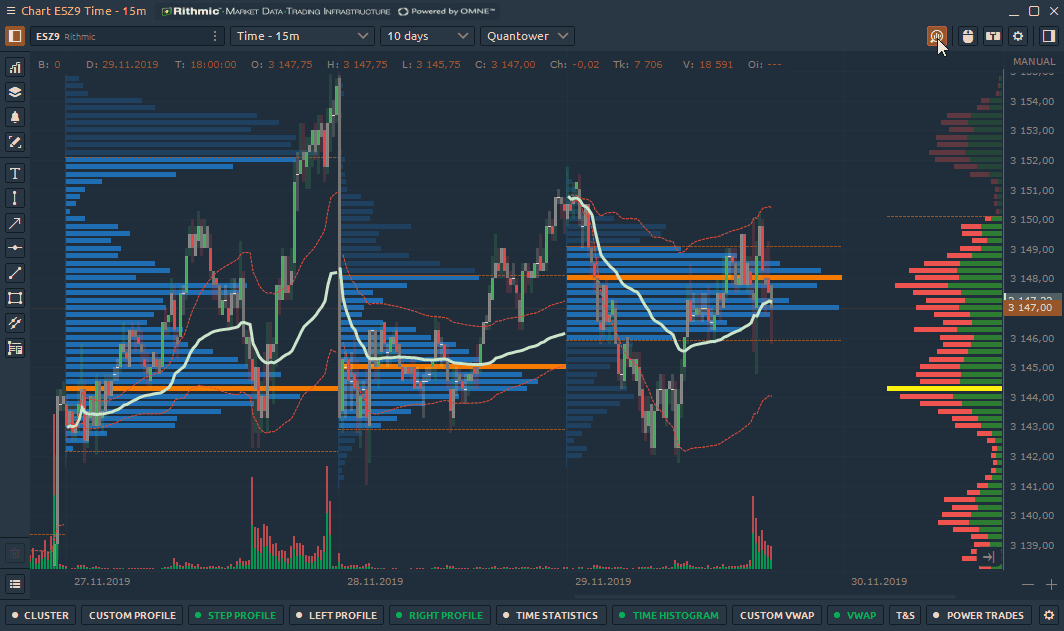Open the Time - 15m timeframe dropdown

(x=302, y=36)
